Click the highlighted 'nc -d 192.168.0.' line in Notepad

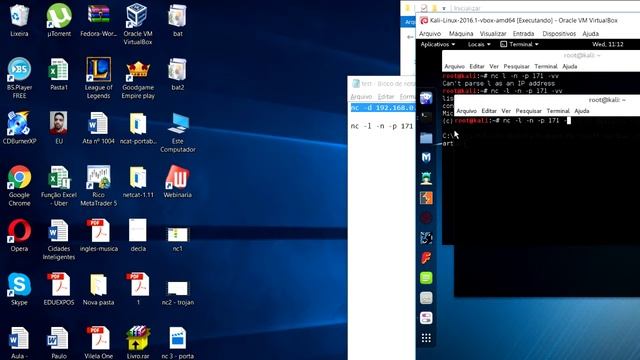click(x=383, y=108)
